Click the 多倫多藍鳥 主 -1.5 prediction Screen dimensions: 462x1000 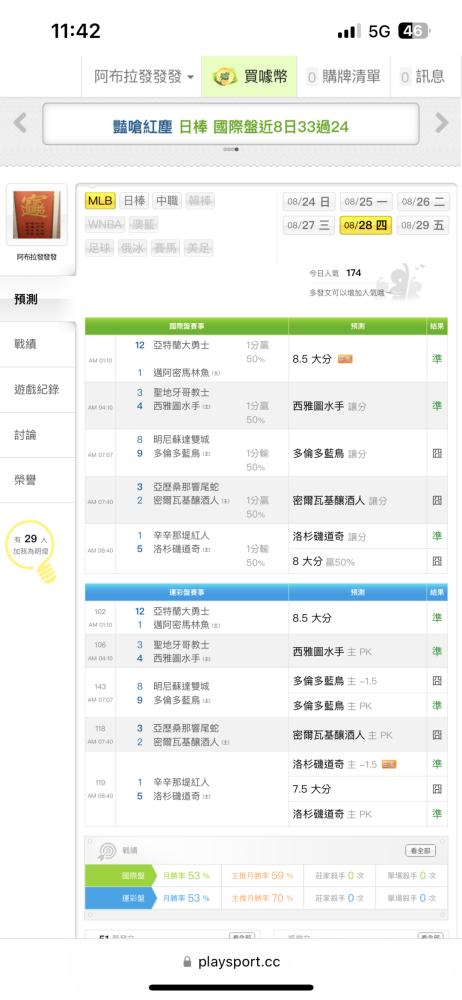click(x=335, y=681)
